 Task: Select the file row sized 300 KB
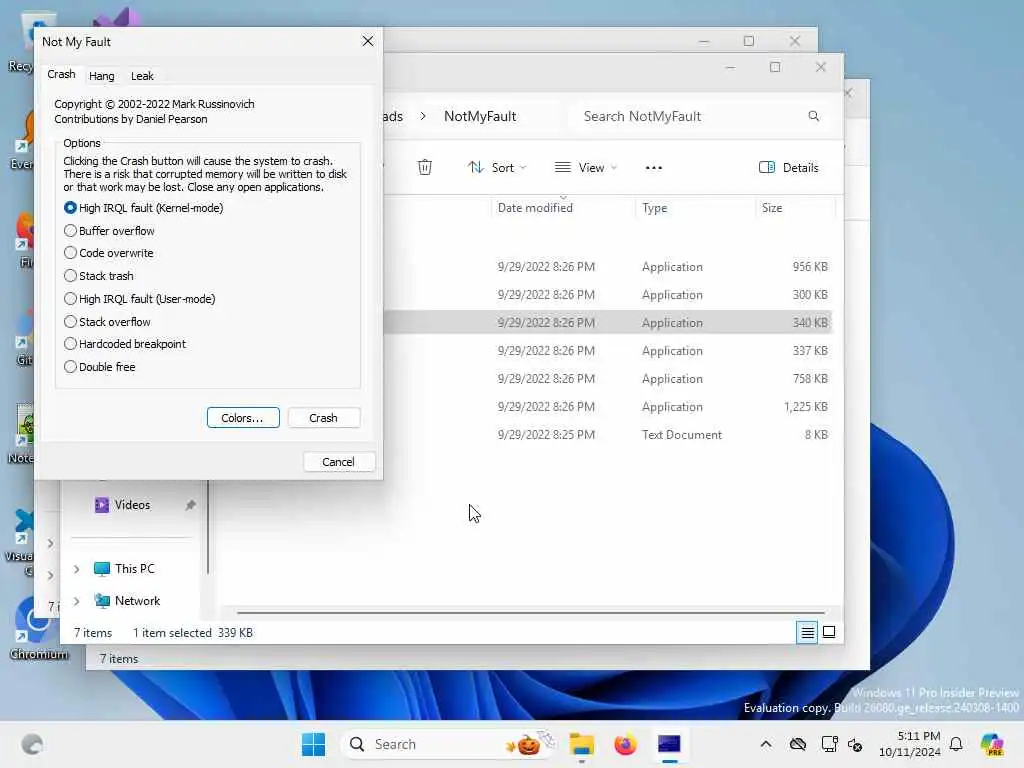(607, 295)
